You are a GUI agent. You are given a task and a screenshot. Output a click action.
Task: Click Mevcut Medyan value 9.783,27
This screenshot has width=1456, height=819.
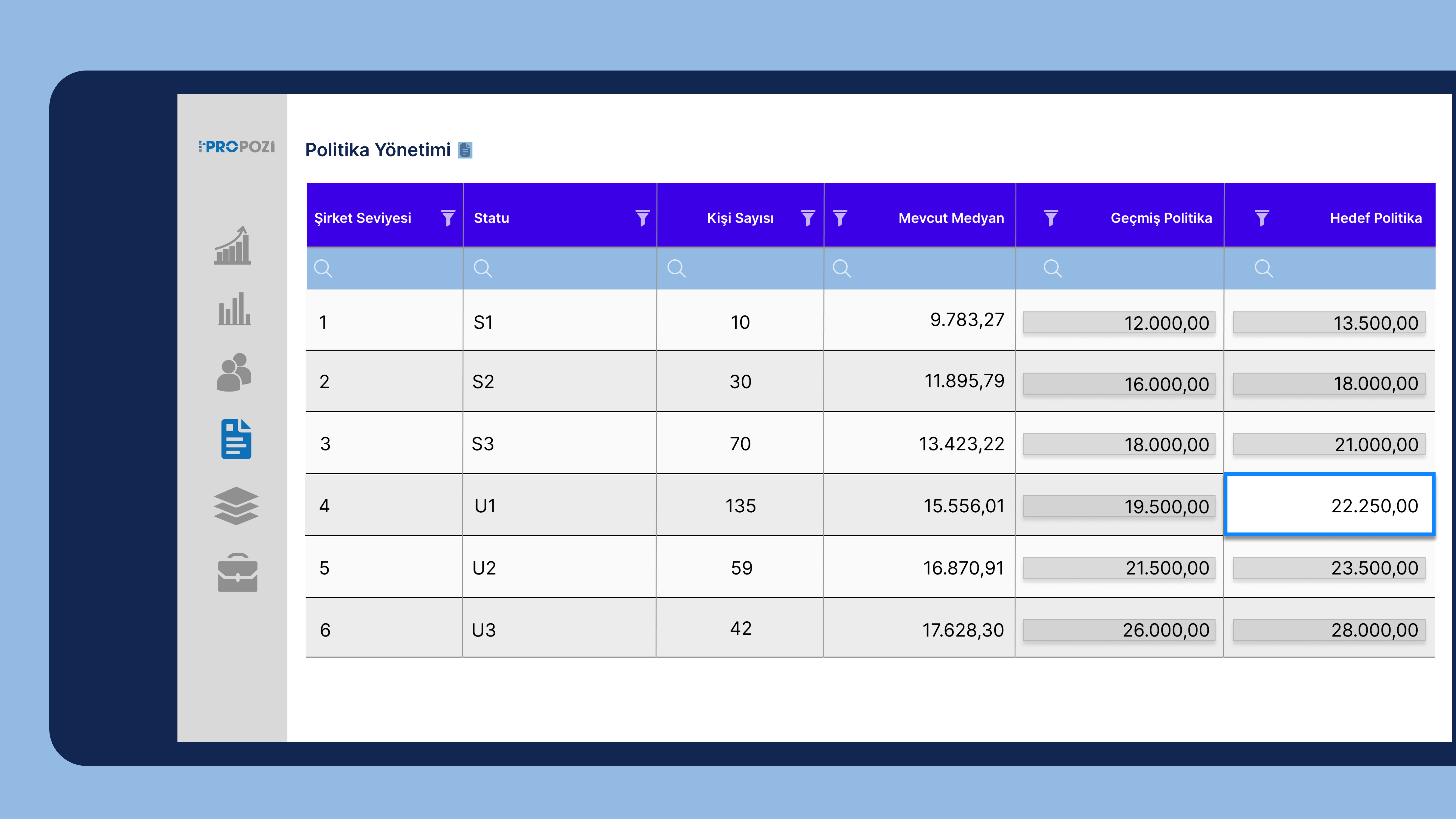[967, 321]
